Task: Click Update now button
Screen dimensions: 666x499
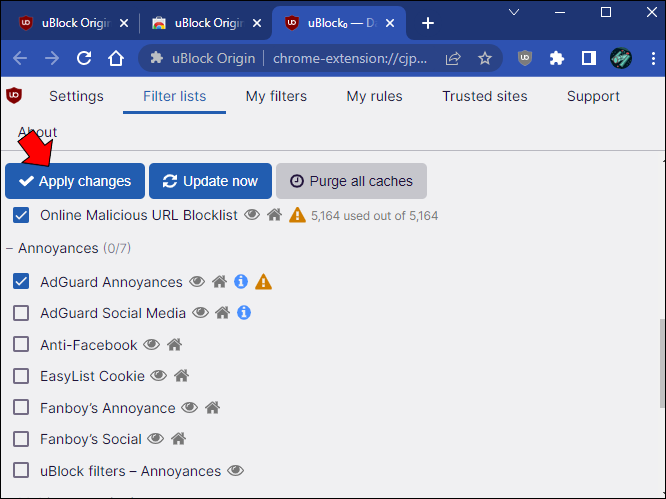Action: (x=210, y=181)
